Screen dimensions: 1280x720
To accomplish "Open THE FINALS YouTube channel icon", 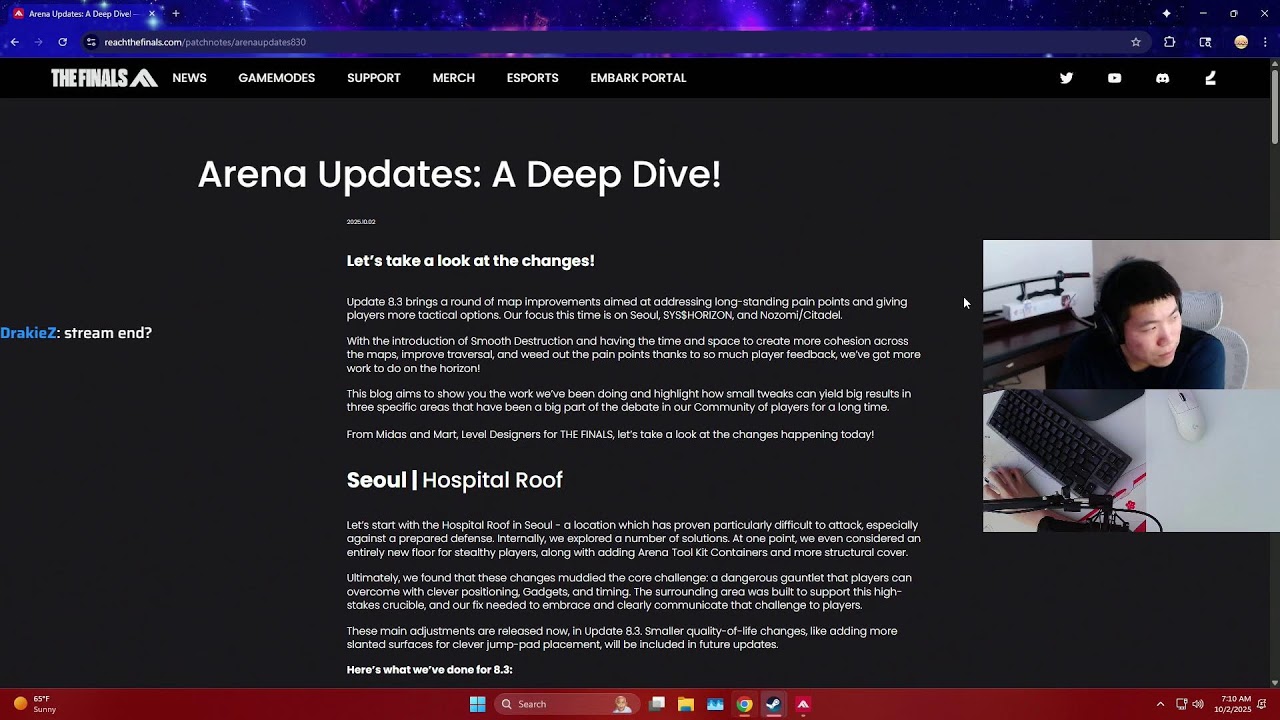I will pos(1114,78).
